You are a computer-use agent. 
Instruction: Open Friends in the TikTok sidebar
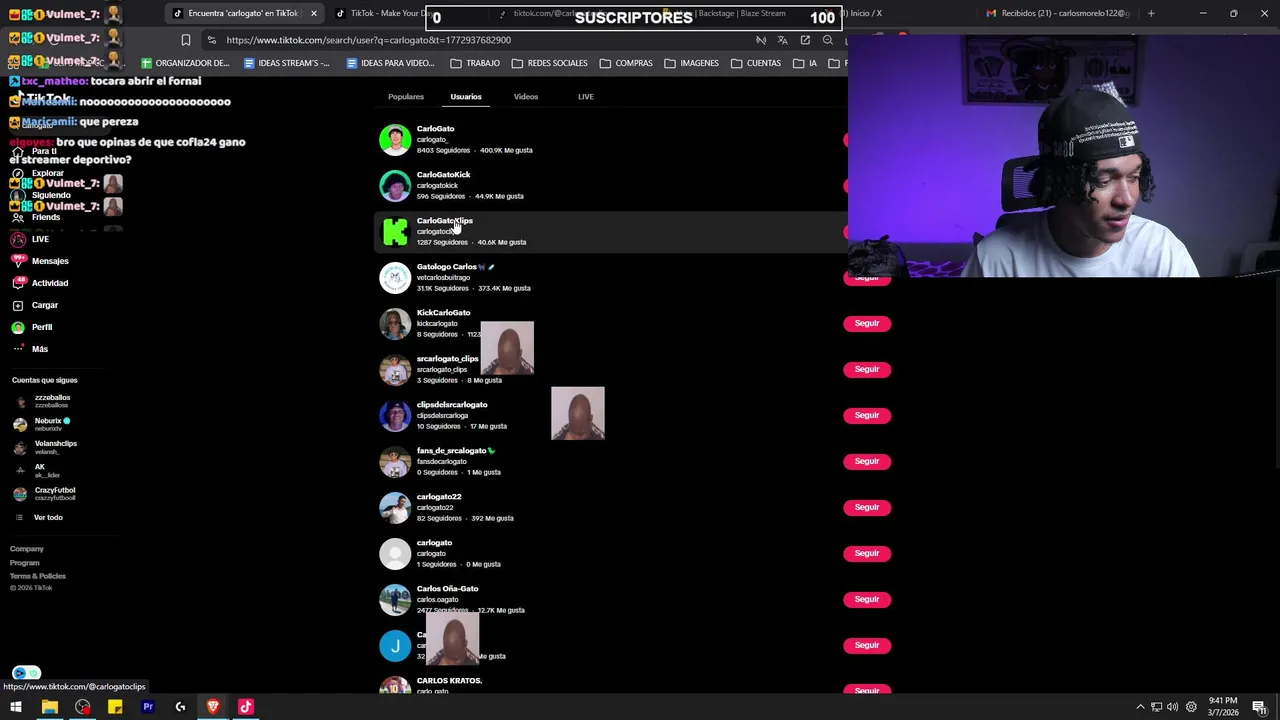tap(36, 217)
